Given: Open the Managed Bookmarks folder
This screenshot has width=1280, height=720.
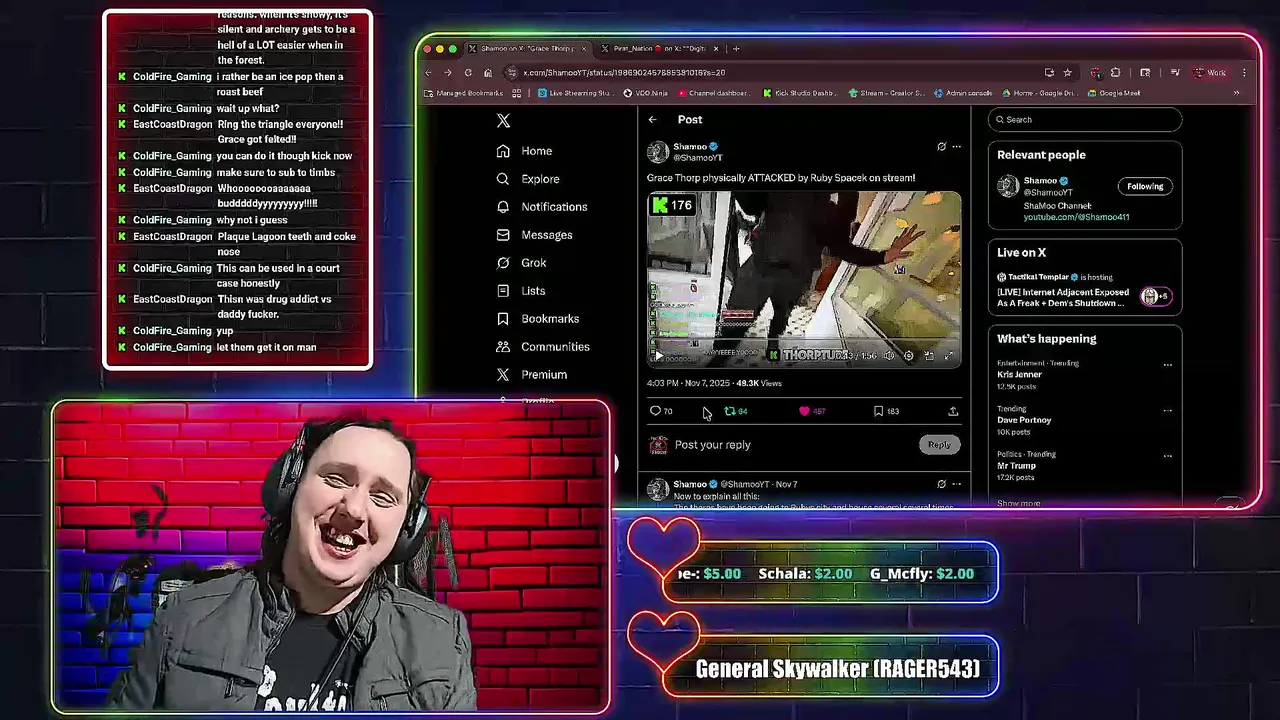Looking at the screenshot, I should (x=463, y=93).
